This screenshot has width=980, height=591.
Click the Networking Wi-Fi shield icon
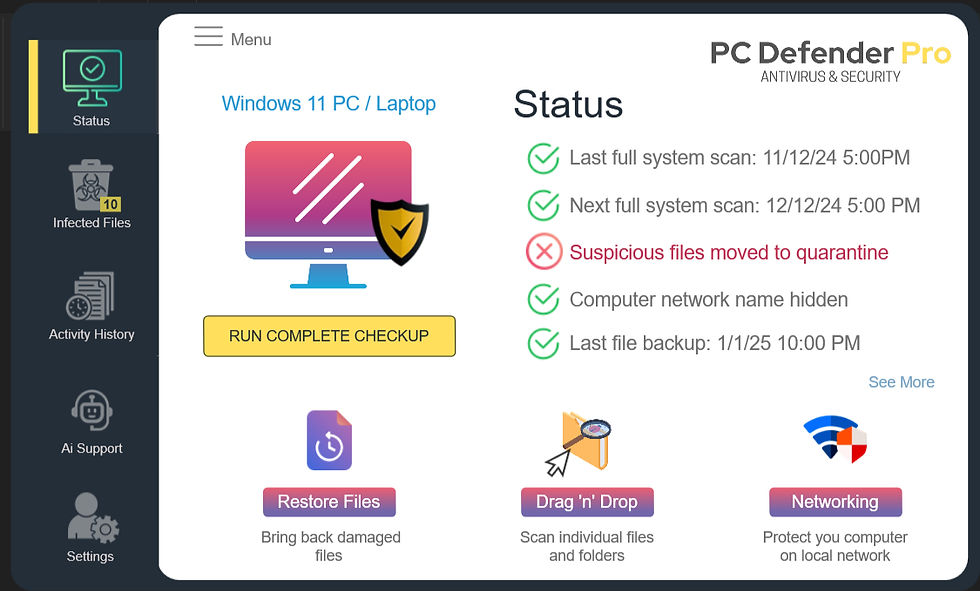pos(835,440)
